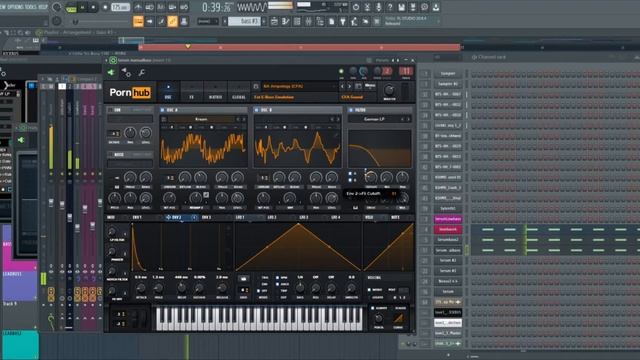This screenshot has height=360, width=640.
Task: Switch to the Serum MATRIX tab
Action: coord(216,92)
